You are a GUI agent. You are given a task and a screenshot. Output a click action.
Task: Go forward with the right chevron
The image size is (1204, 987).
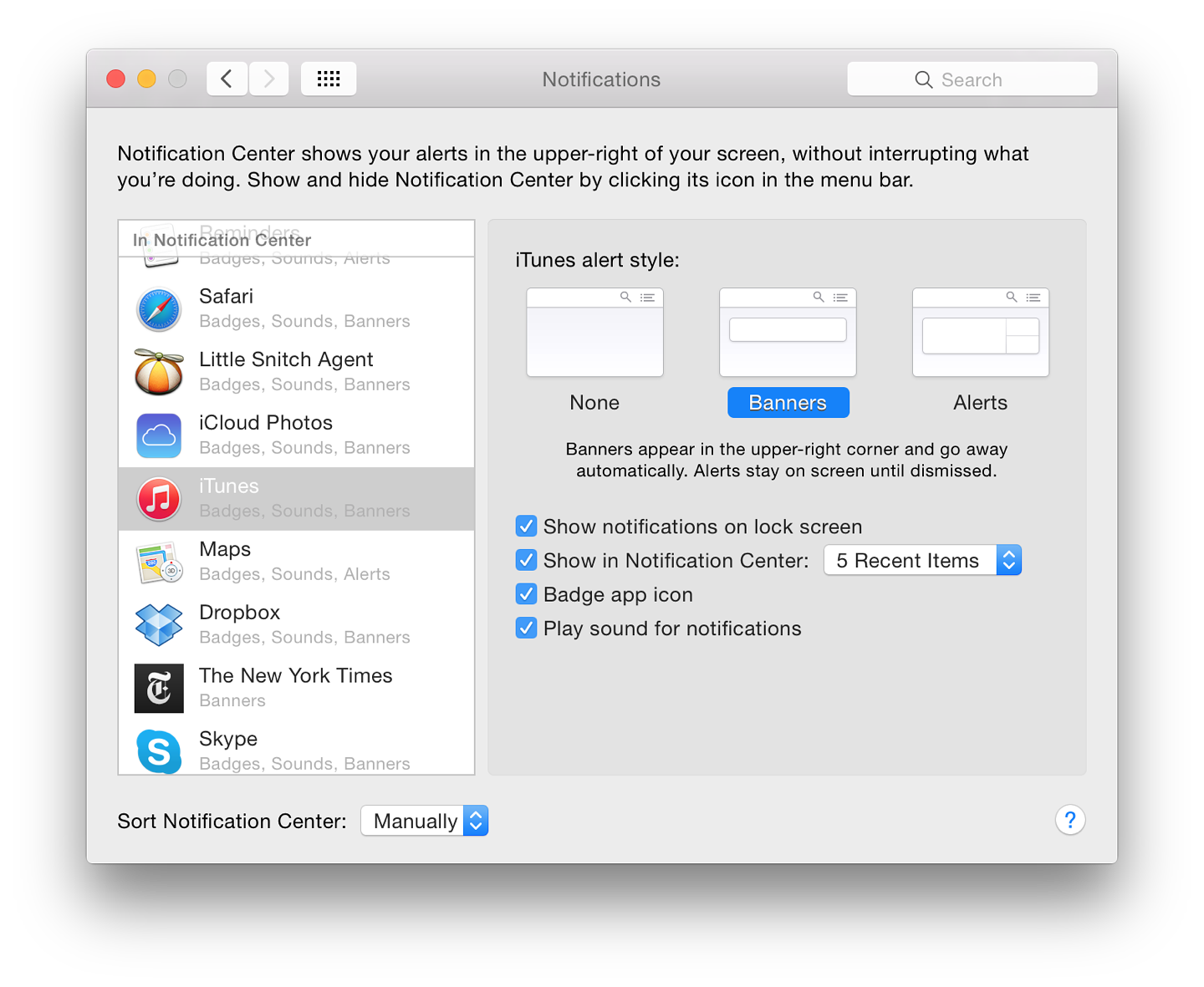pos(269,79)
